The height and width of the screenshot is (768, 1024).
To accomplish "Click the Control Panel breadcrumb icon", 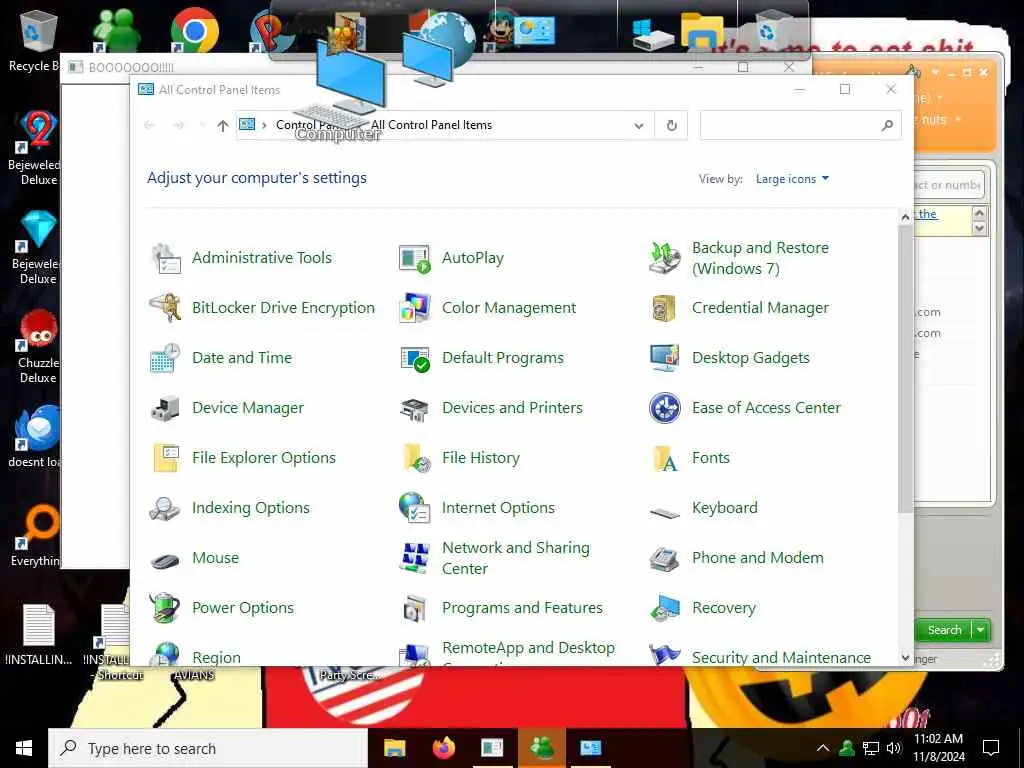I will point(247,125).
